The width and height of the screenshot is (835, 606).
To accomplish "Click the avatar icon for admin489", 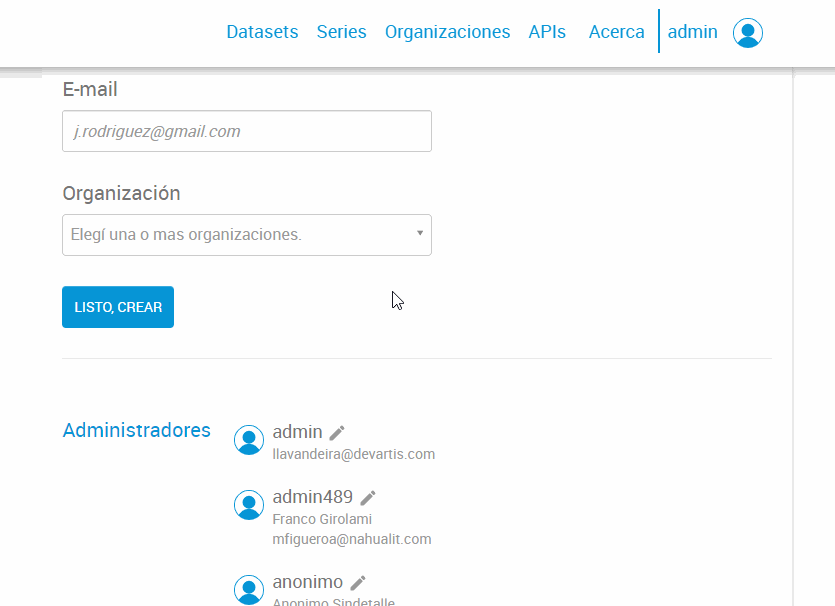I will pyautogui.click(x=248, y=505).
